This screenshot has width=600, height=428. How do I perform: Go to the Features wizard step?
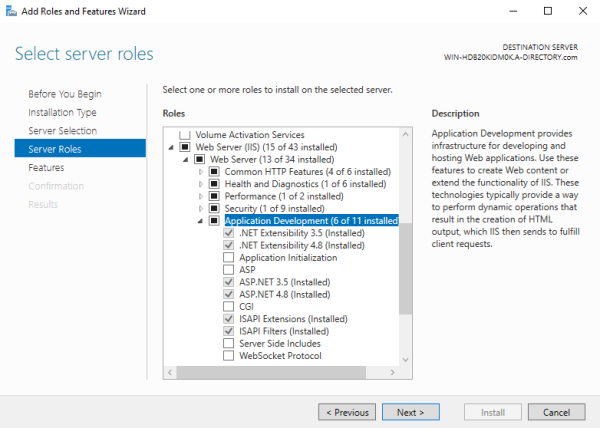[x=46, y=168]
